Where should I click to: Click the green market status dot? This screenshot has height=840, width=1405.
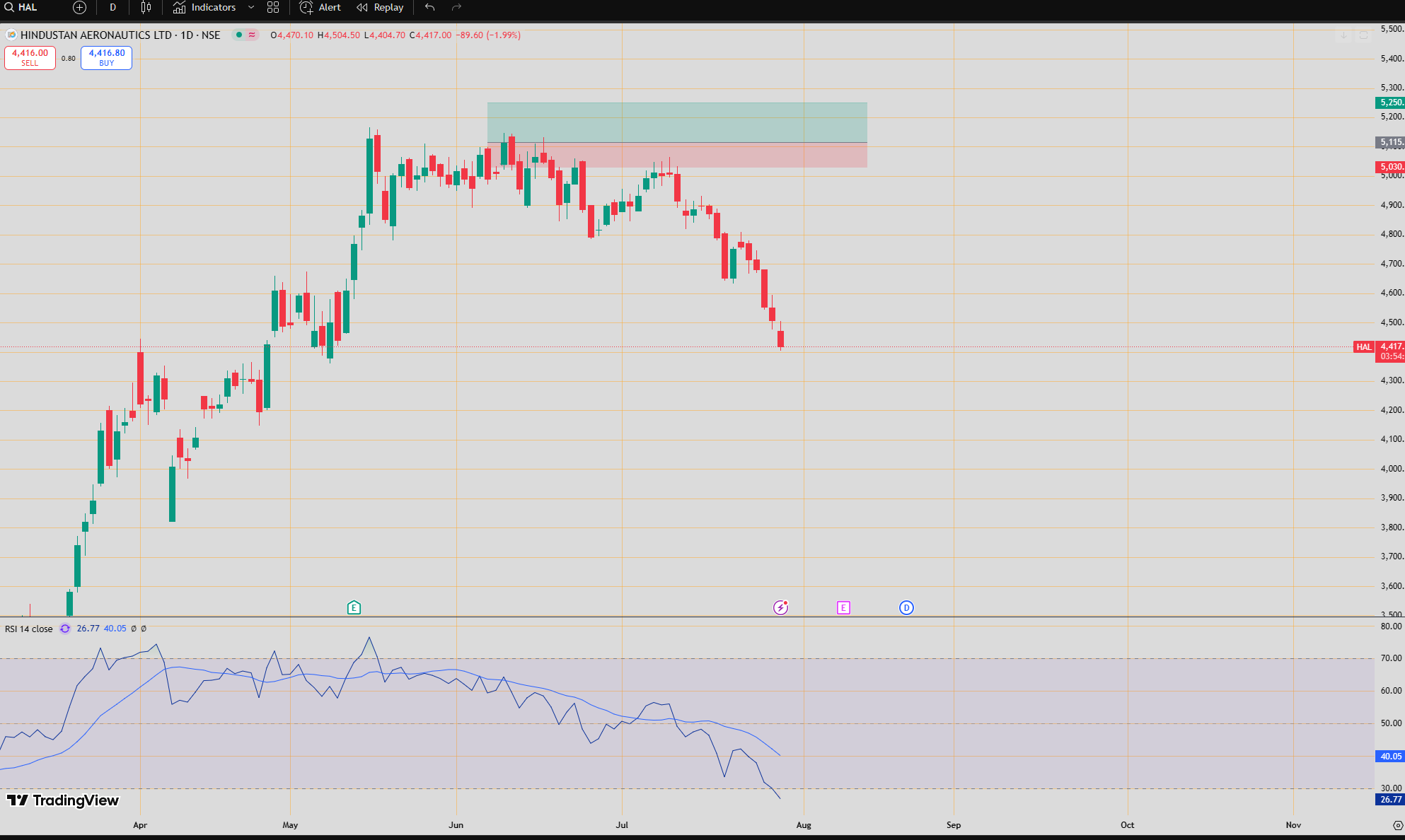click(239, 35)
